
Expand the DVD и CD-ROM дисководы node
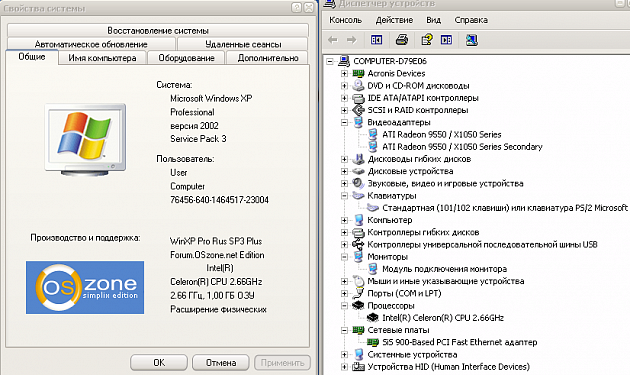click(344, 86)
